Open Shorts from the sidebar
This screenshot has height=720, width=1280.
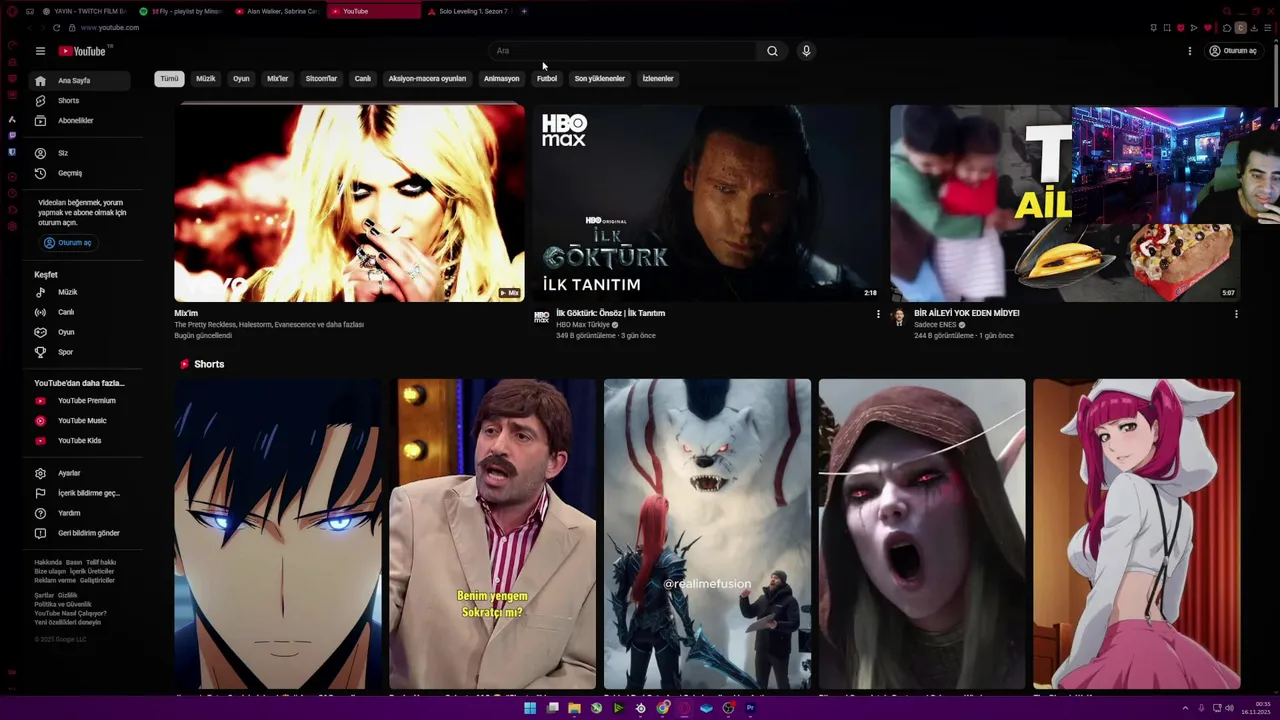[81, 101]
